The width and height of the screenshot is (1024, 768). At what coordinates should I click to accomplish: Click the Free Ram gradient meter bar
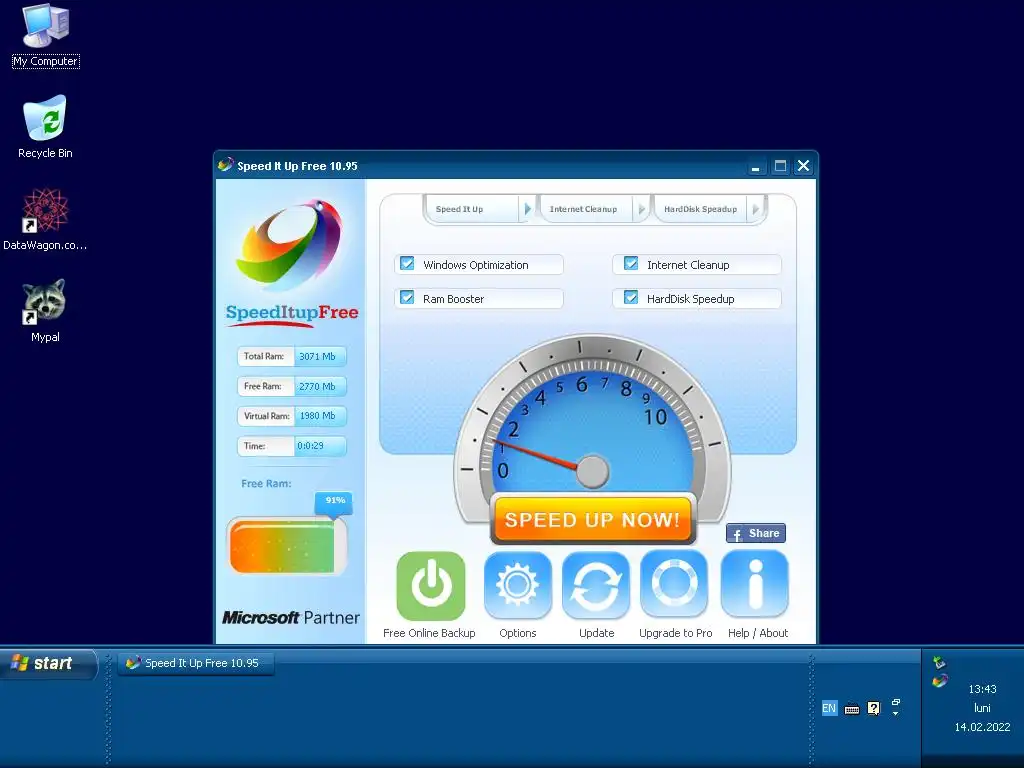(286, 547)
